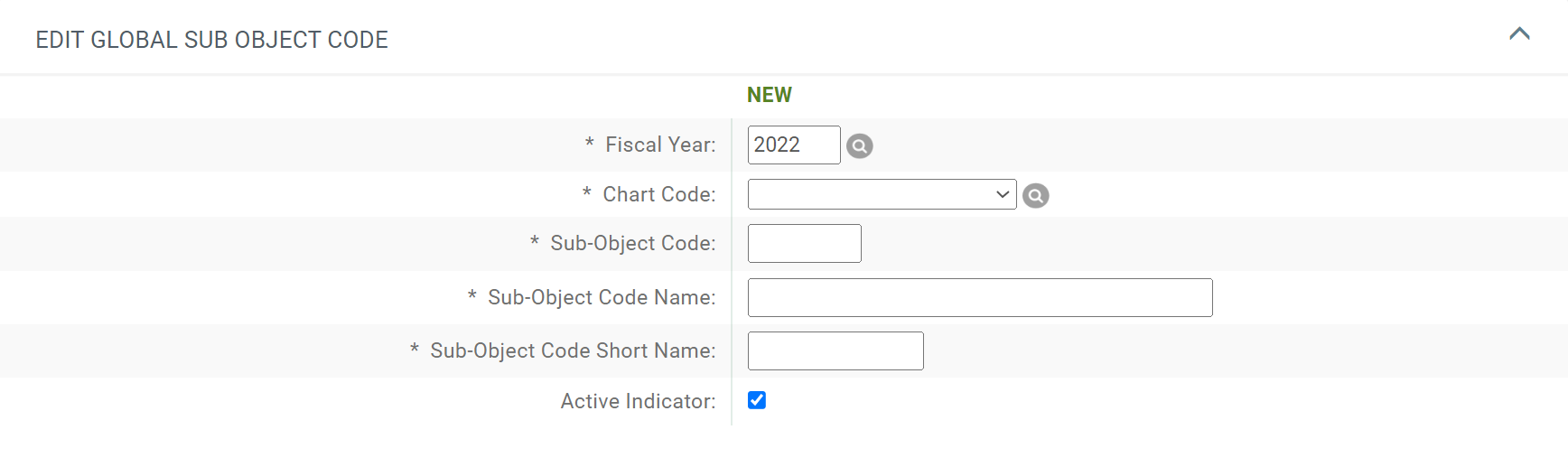This screenshot has height=467, width=1568.
Task: Uncheck the Active Indicator checkbox
Action: point(757,400)
